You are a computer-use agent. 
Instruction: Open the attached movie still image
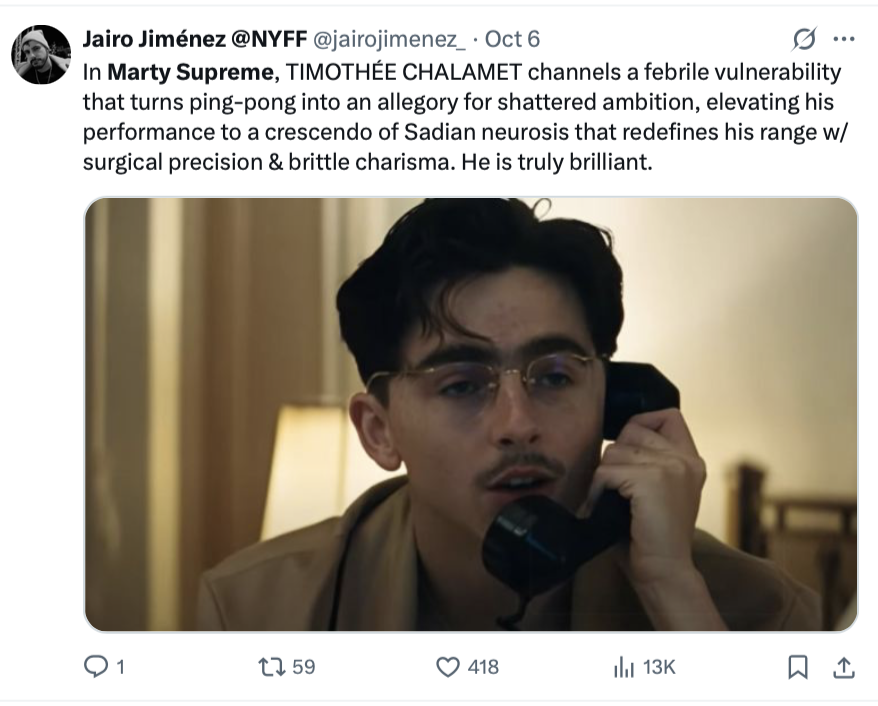click(470, 414)
